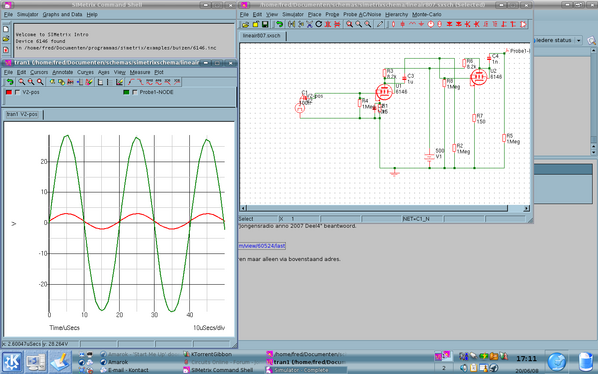Open Hierarchy menu in schematic window
Screen dimensions: 598x374
(x=396, y=14)
